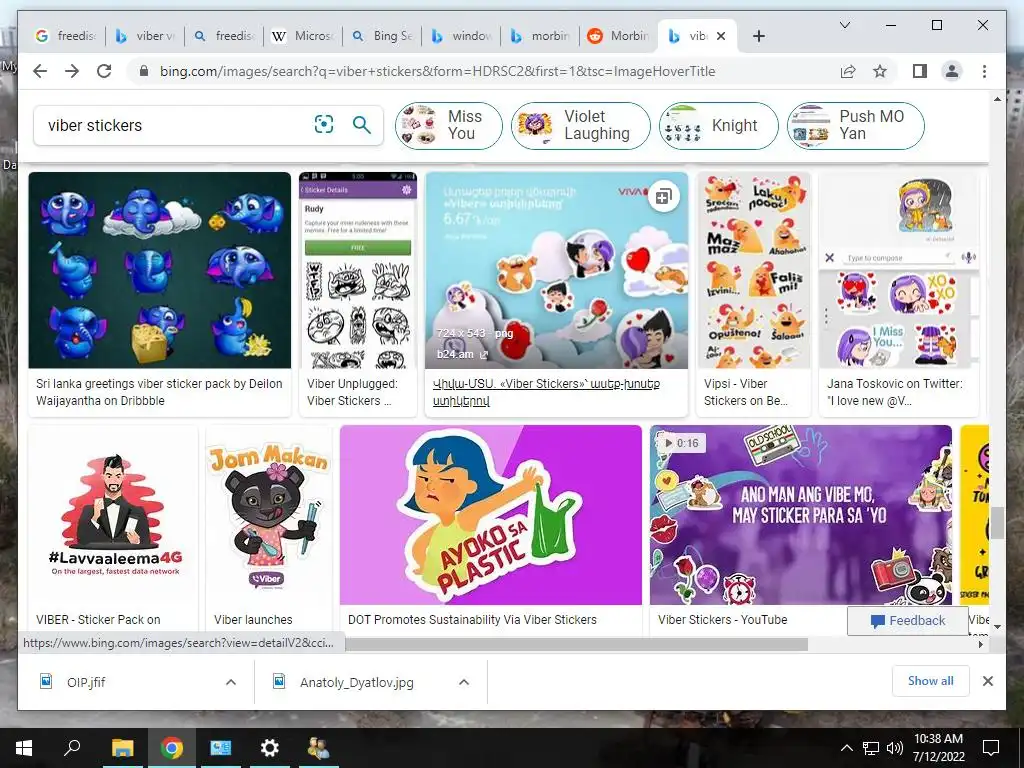Open the browser side panel

920,71
